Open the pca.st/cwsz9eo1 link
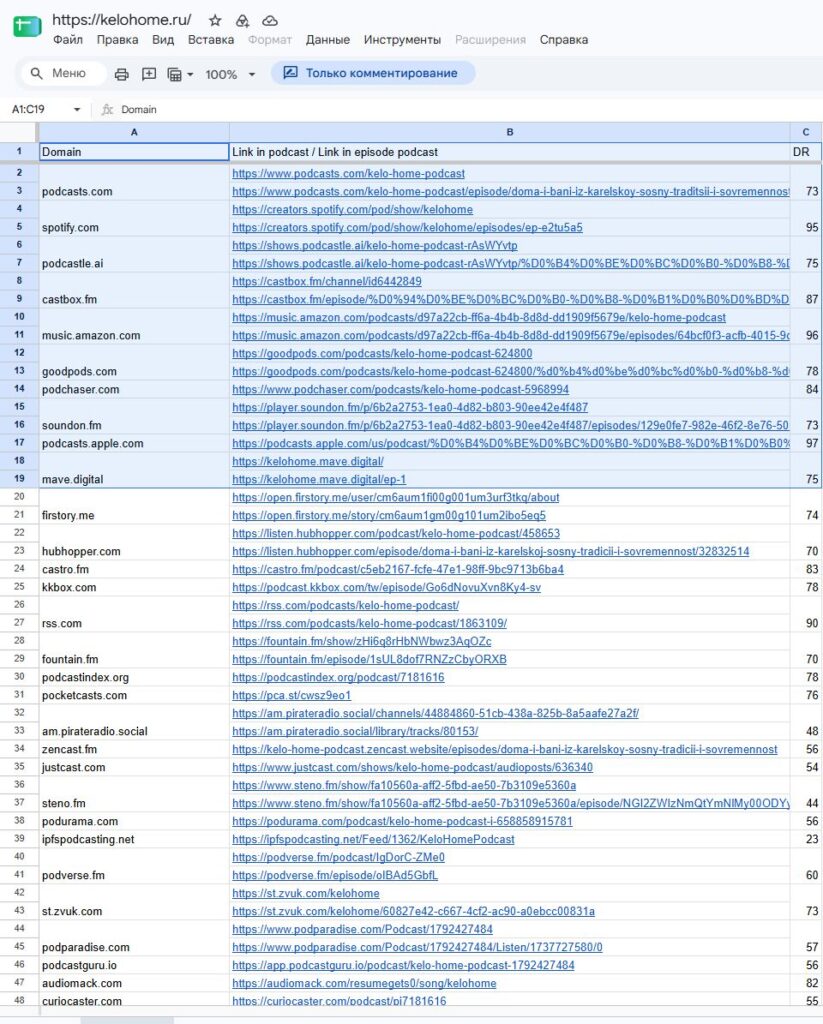 click(x=291, y=696)
